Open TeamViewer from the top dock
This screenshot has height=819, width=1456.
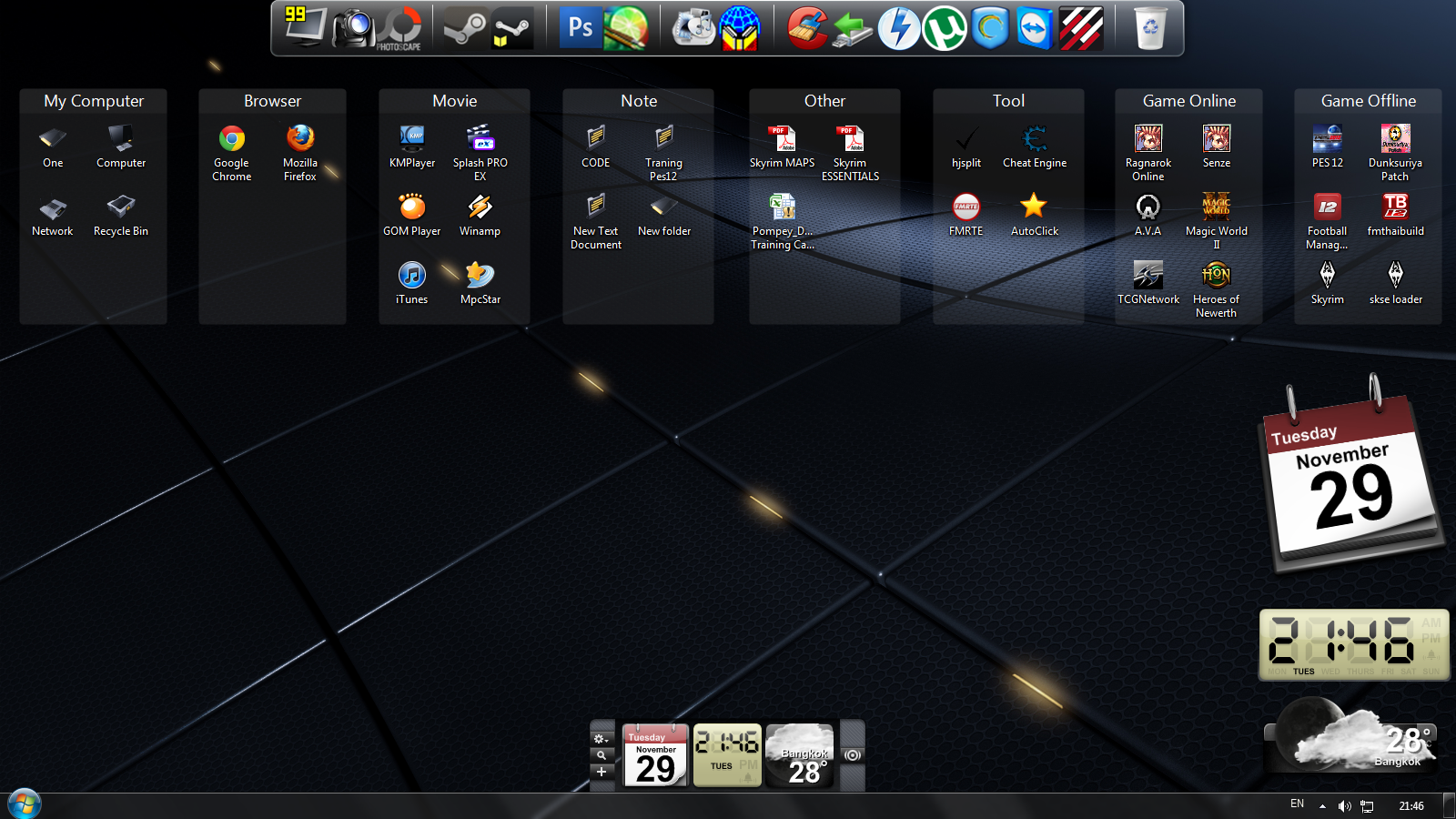click(x=1034, y=28)
